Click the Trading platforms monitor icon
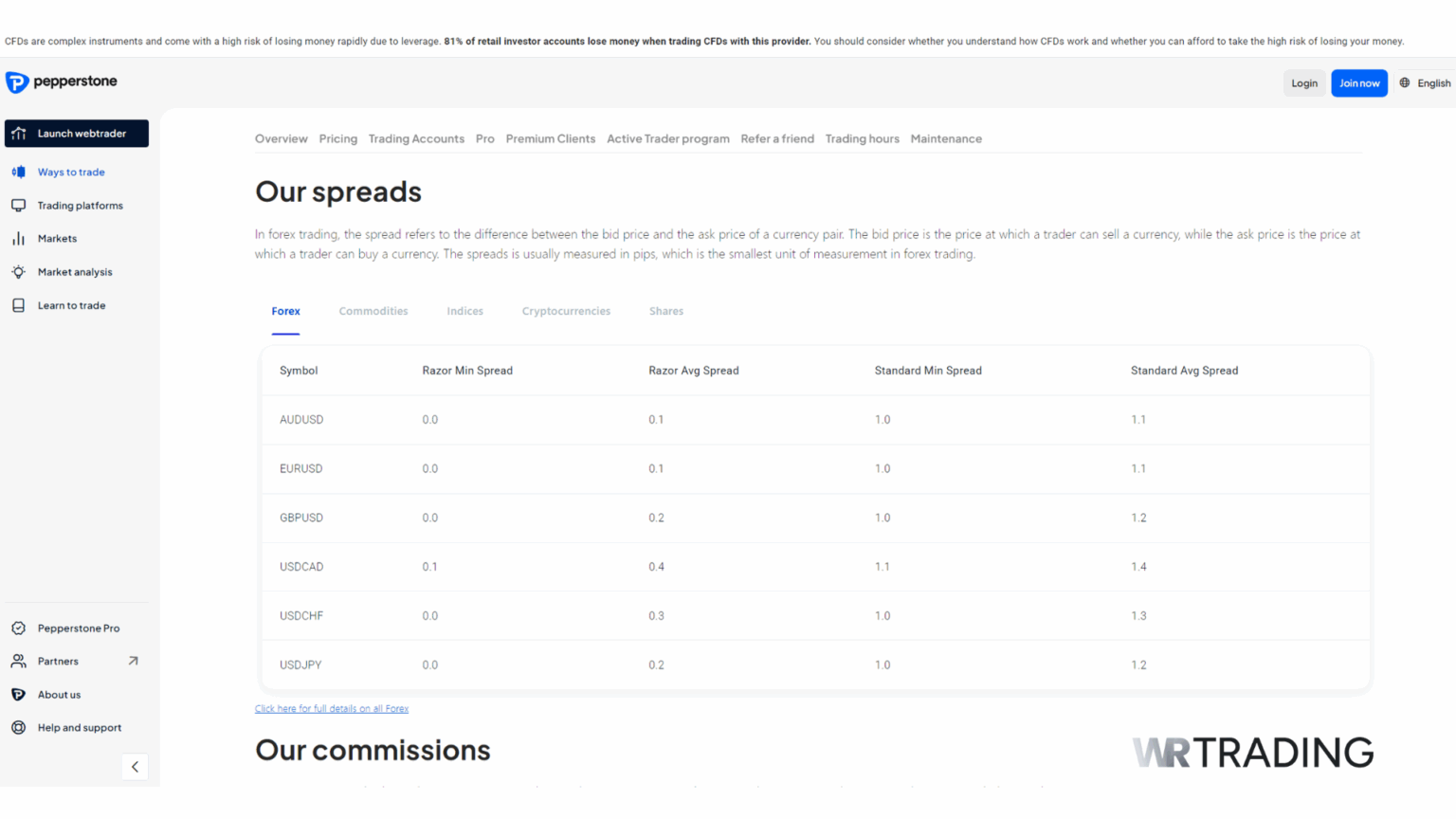Image resolution: width=1456 pixels, height=819 pixels. tap(18, 205)
